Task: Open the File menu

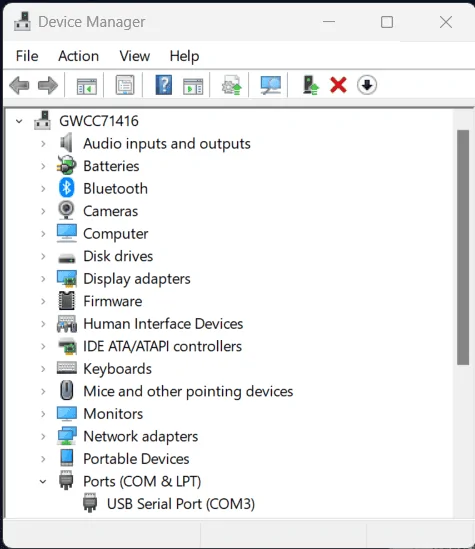Action: coord(27,56)
